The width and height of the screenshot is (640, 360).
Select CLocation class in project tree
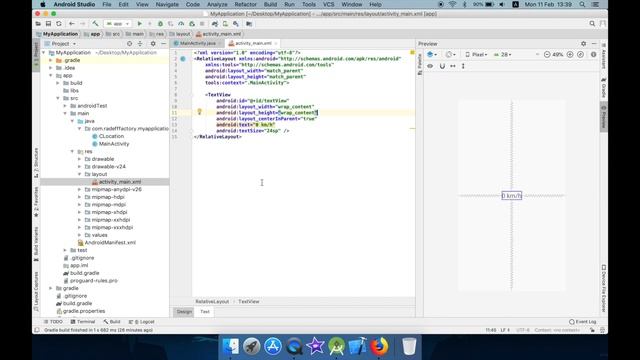(109, 136)
